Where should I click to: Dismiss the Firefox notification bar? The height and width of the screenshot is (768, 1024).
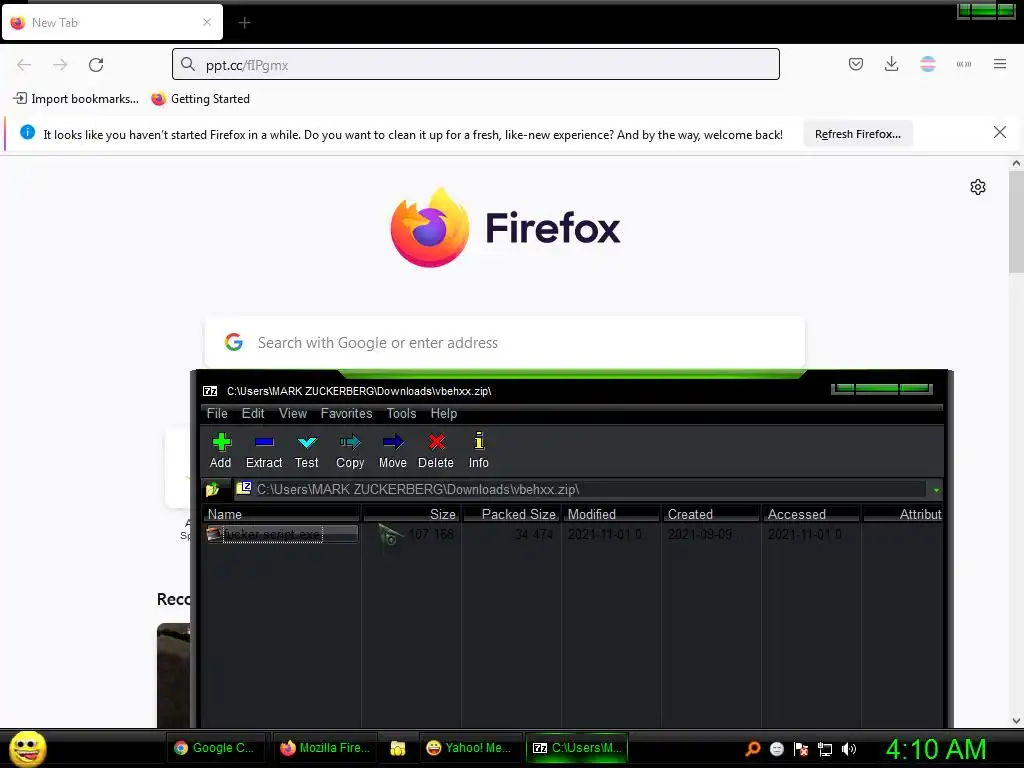coord(999,133)
